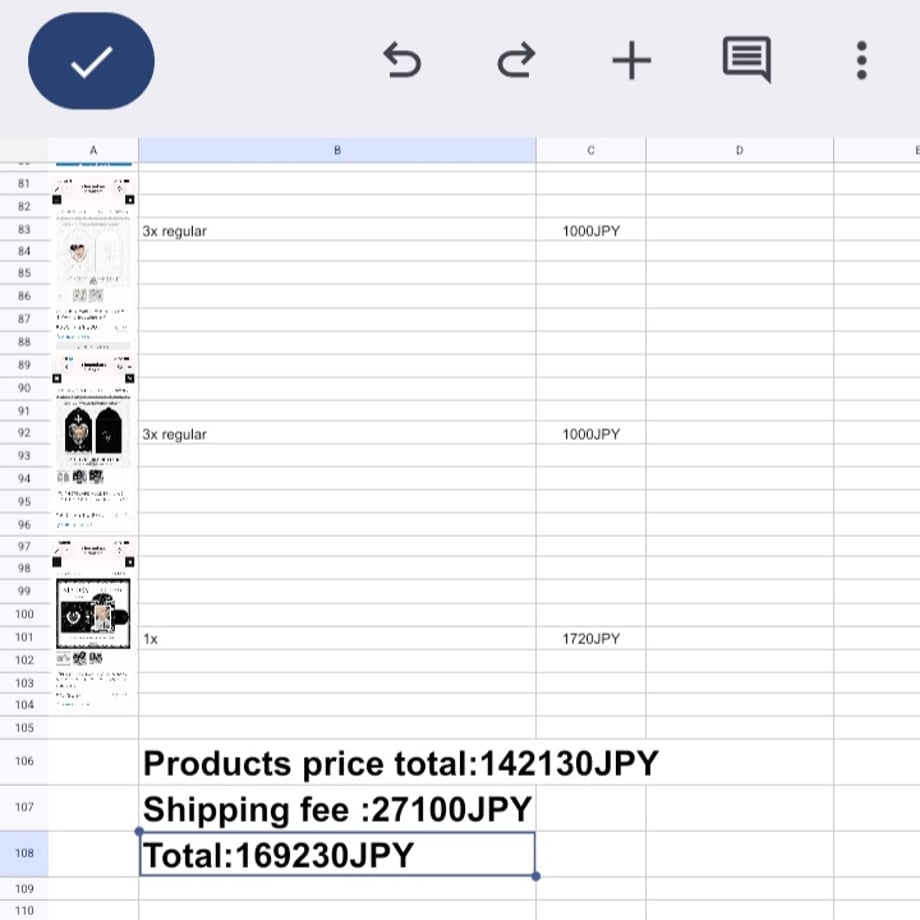The height and width of the screenshot is (920, 920).
Task: Click the '3x regular' cell in row 92
Action: (x=337, y=433)
